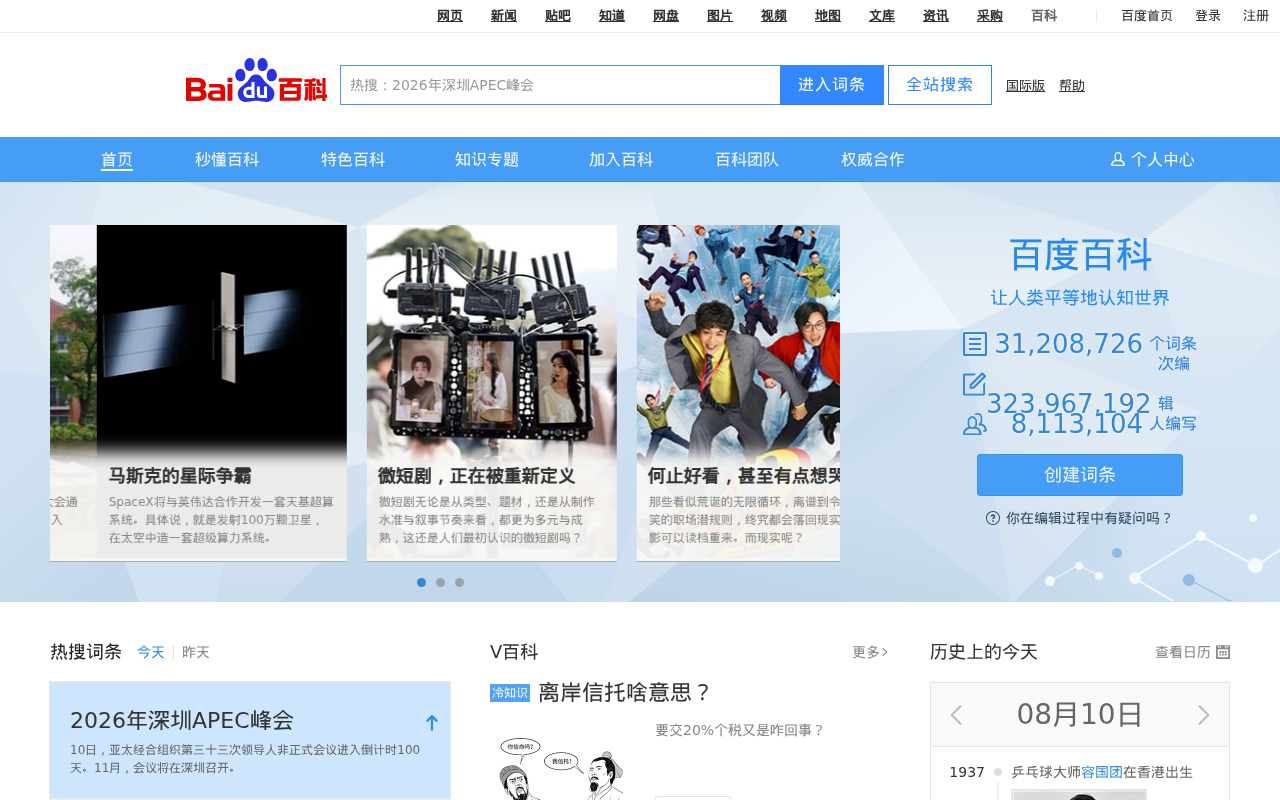Open 图片 in top navigation

720,16
